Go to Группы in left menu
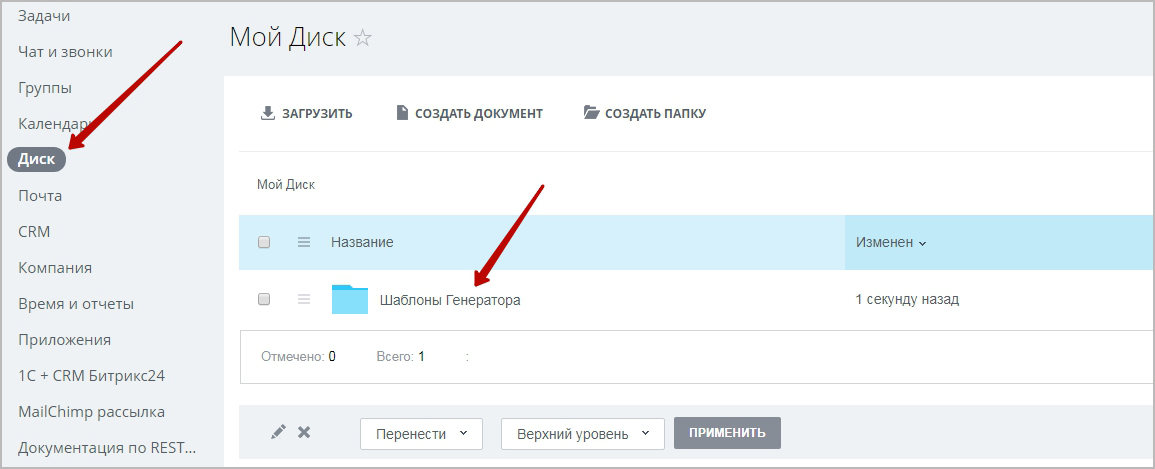Image resolution: width=1155 pixels, height=469 pixels. tap(45, 88)
